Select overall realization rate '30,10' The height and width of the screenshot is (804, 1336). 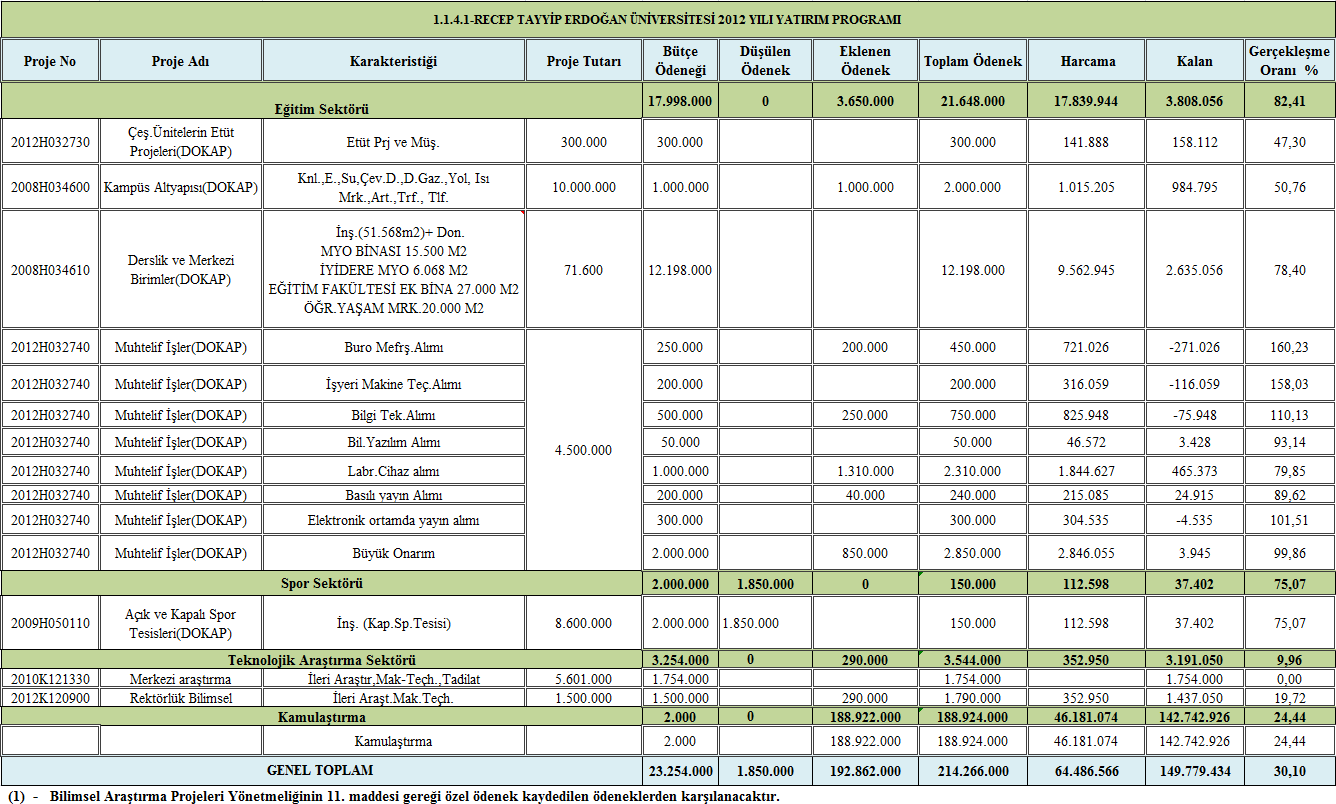pyautogui.click(x=1289, y=771)
